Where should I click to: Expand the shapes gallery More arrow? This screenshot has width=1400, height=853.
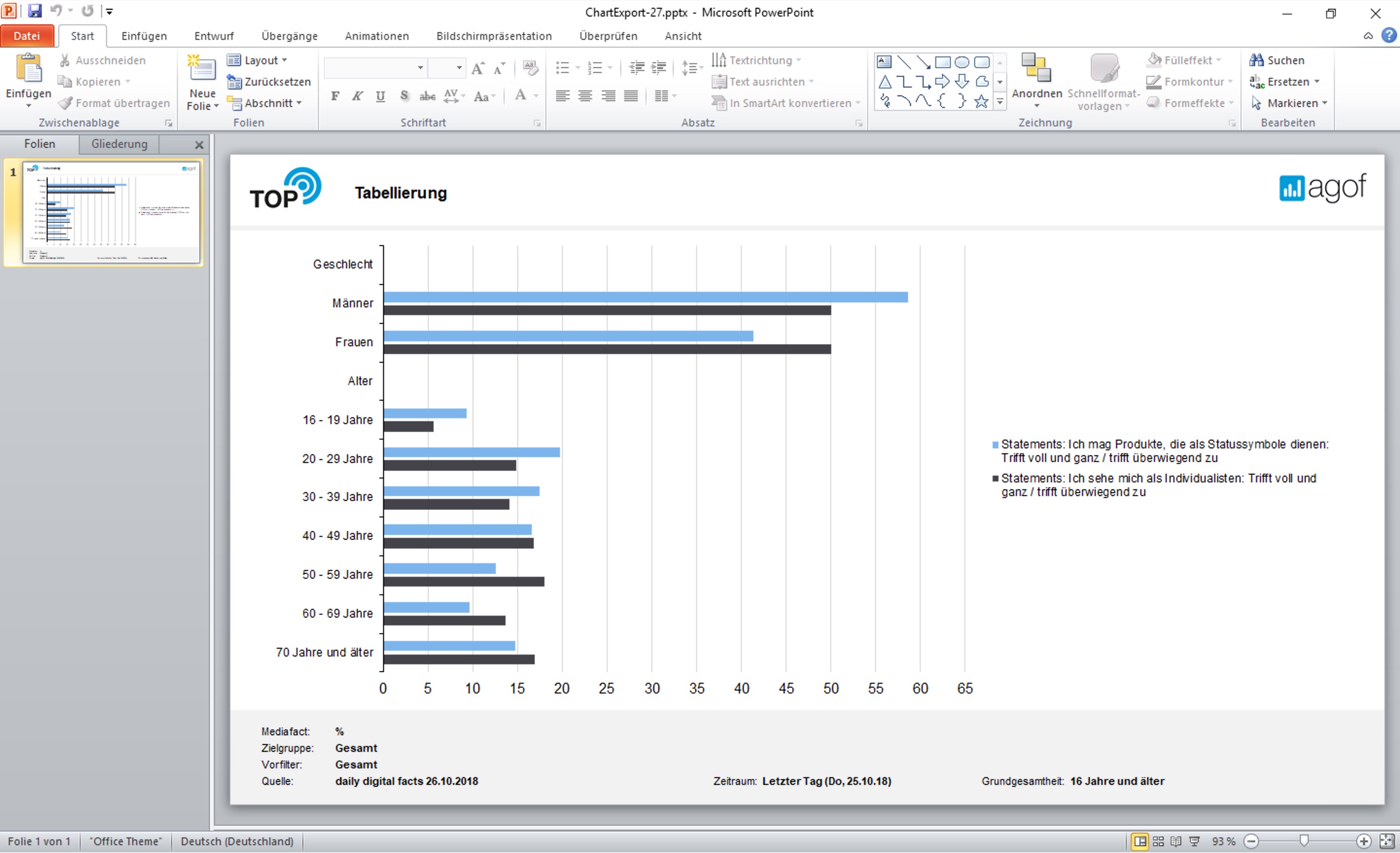pyautogui.click(x=999, y=102)
